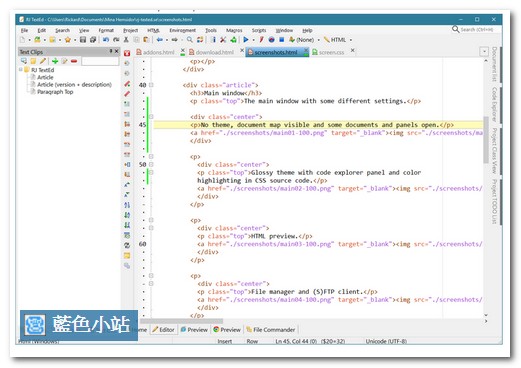Image resolution: width=521 pixels, height=368 pixels.
Task: Select the Paragraph Top text clip
Action: point(55,92)
